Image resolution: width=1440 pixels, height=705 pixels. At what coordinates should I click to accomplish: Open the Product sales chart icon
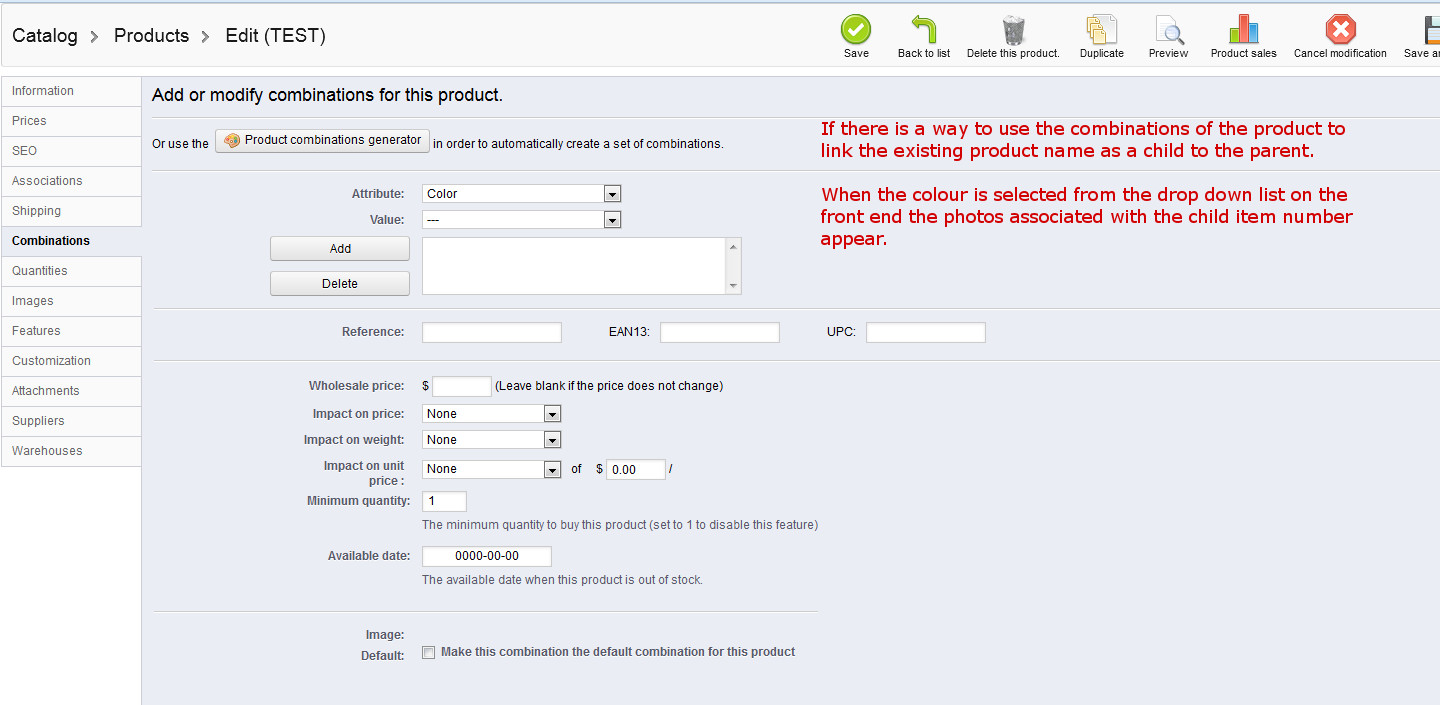[1243, 30]
